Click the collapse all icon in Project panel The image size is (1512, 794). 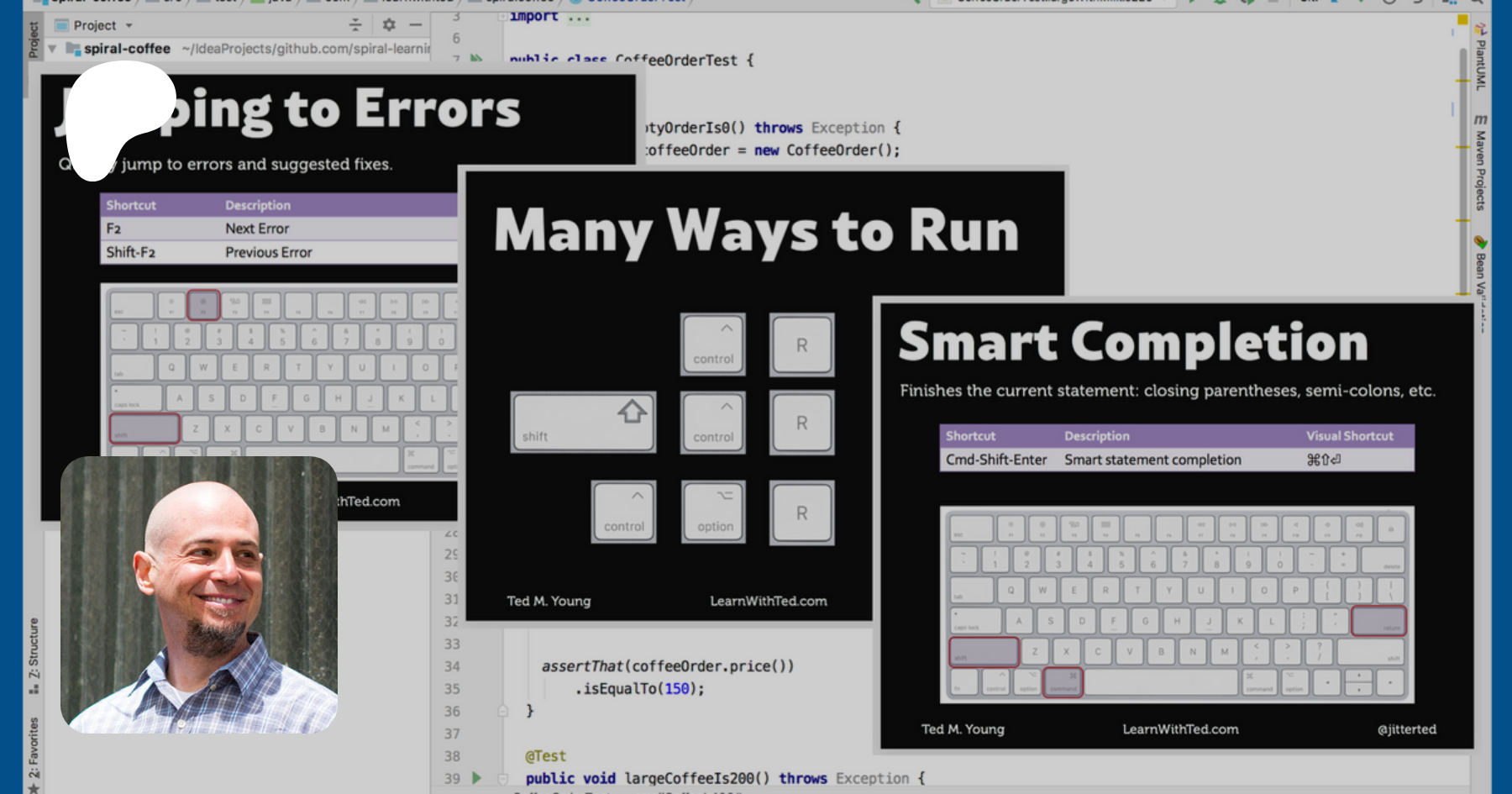point(355,25)
